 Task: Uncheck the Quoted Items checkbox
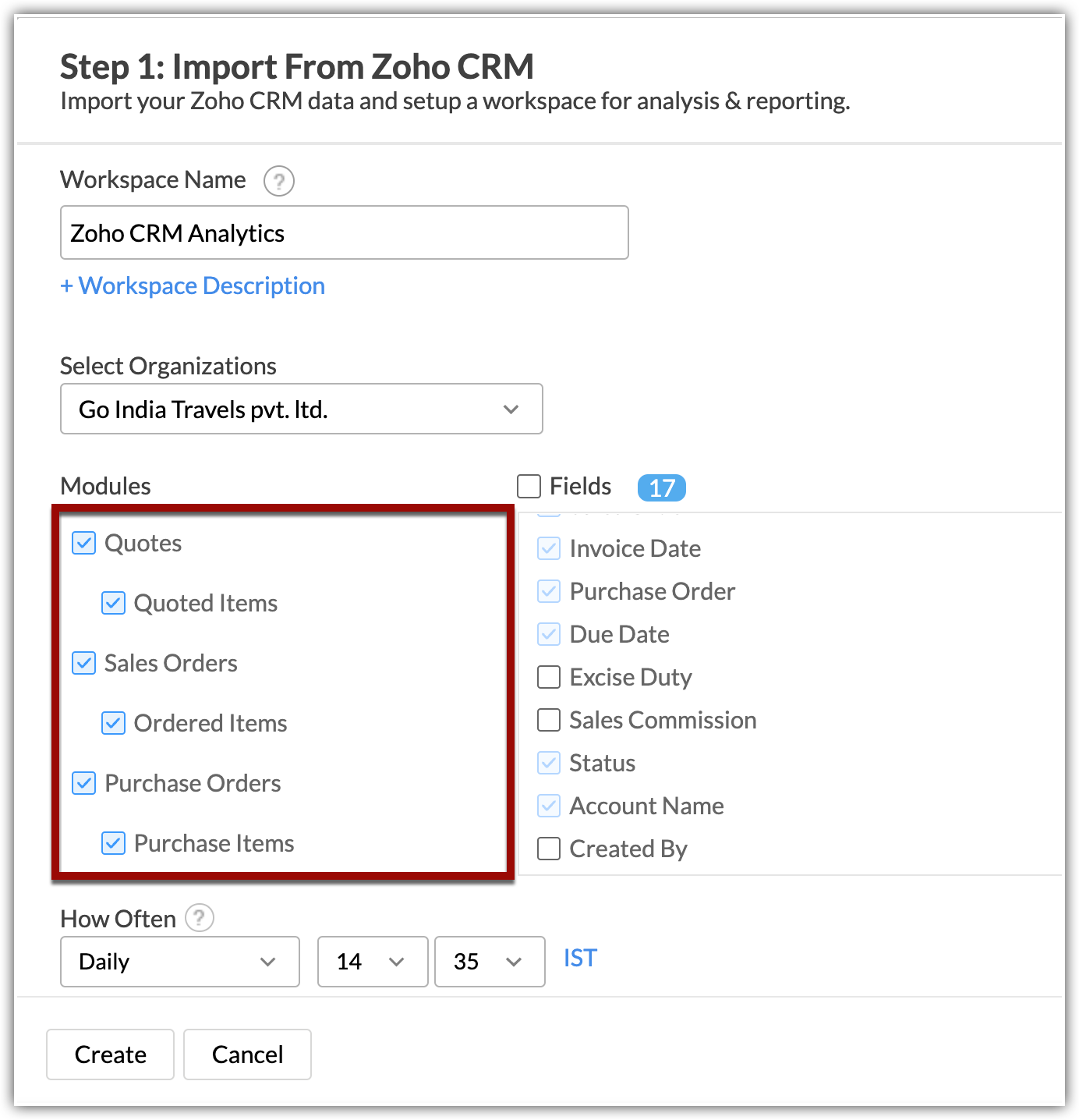113,603
